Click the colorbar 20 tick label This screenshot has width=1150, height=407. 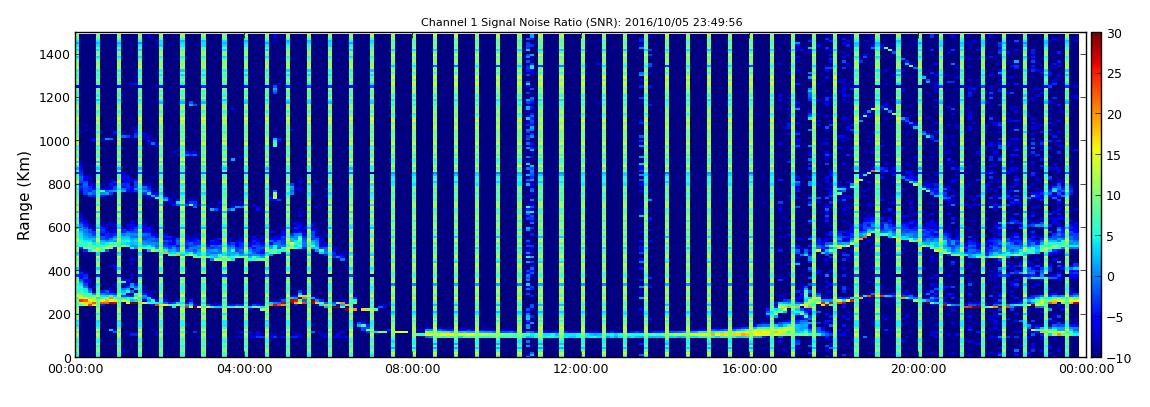pyautogui.click(x=1115, y=114)
